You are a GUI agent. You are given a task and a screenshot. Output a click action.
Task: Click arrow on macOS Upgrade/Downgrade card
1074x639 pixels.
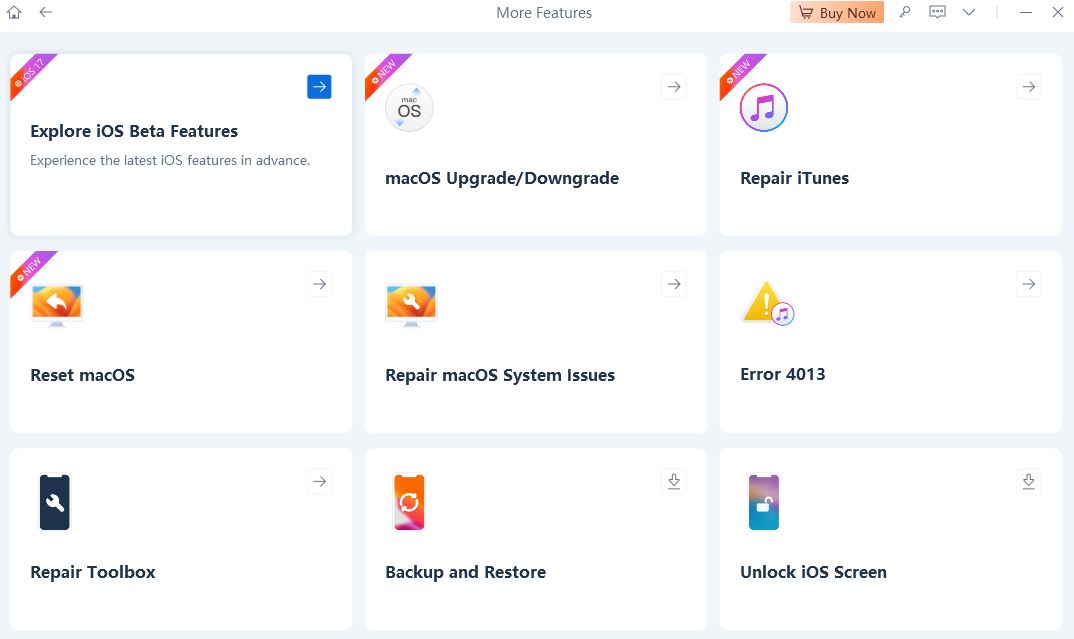tap(674, 87)
